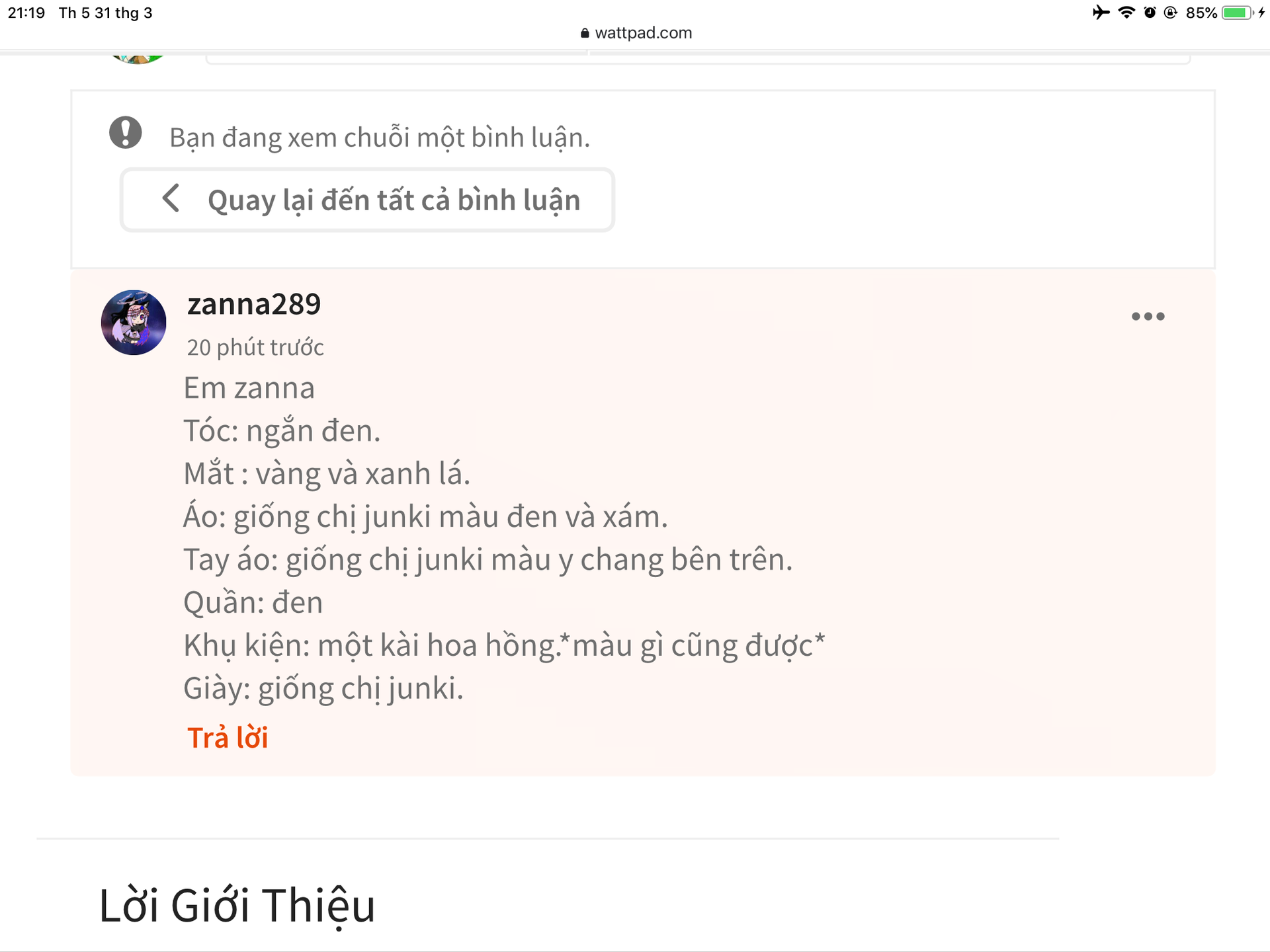Open three-dot options menu on zanna289's comment
Image resolution: width=1270 pixels, height=952 pixels.
click(1148, 317)
